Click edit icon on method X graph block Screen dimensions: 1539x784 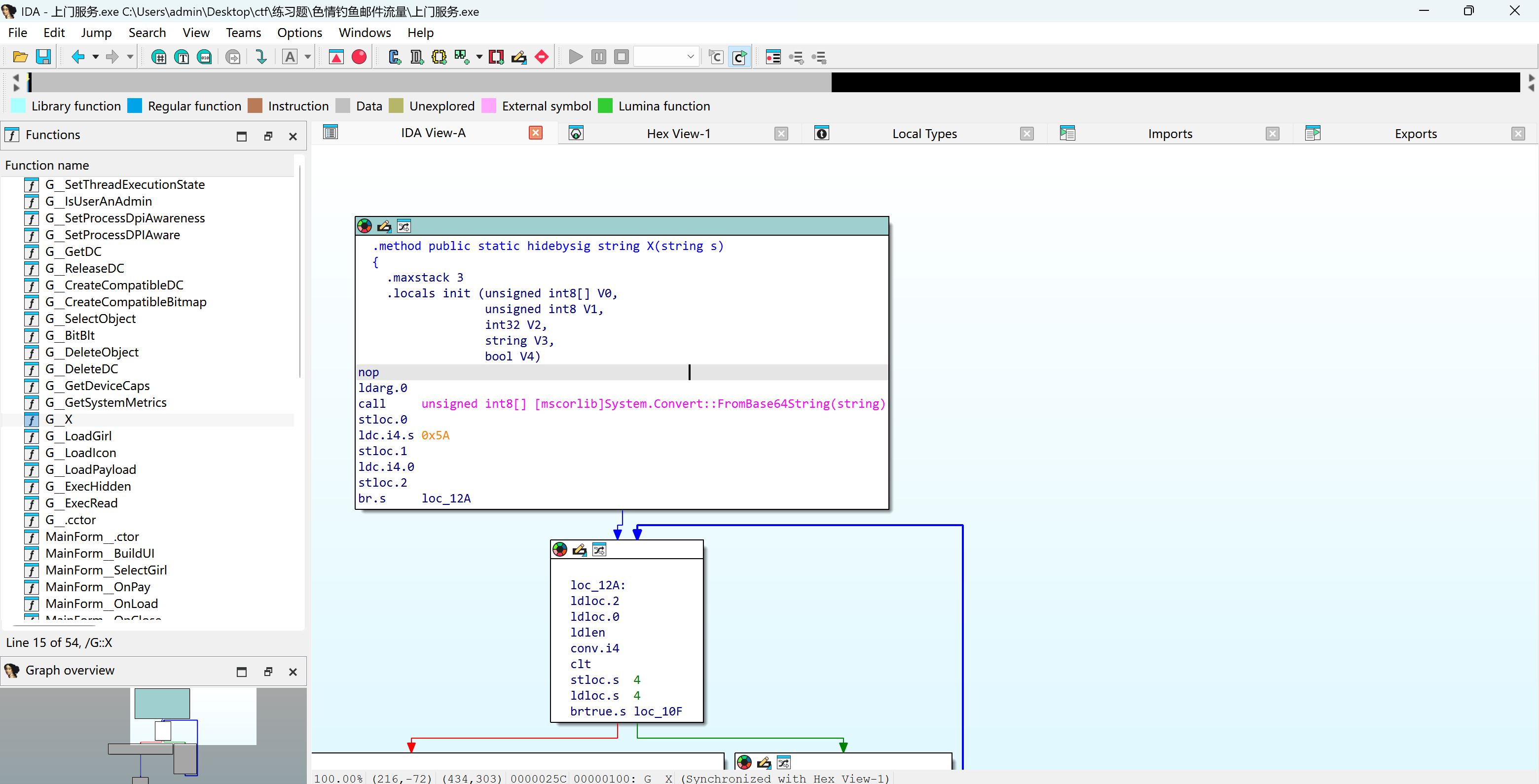click(384, 226)
